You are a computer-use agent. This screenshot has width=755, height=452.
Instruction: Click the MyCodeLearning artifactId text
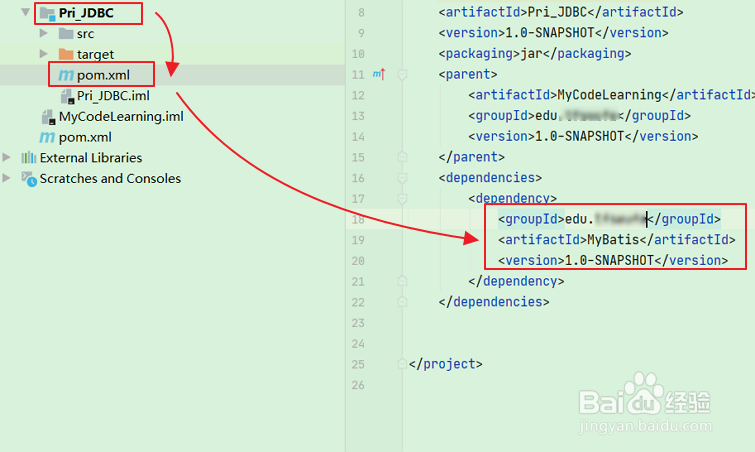[609, 95]
